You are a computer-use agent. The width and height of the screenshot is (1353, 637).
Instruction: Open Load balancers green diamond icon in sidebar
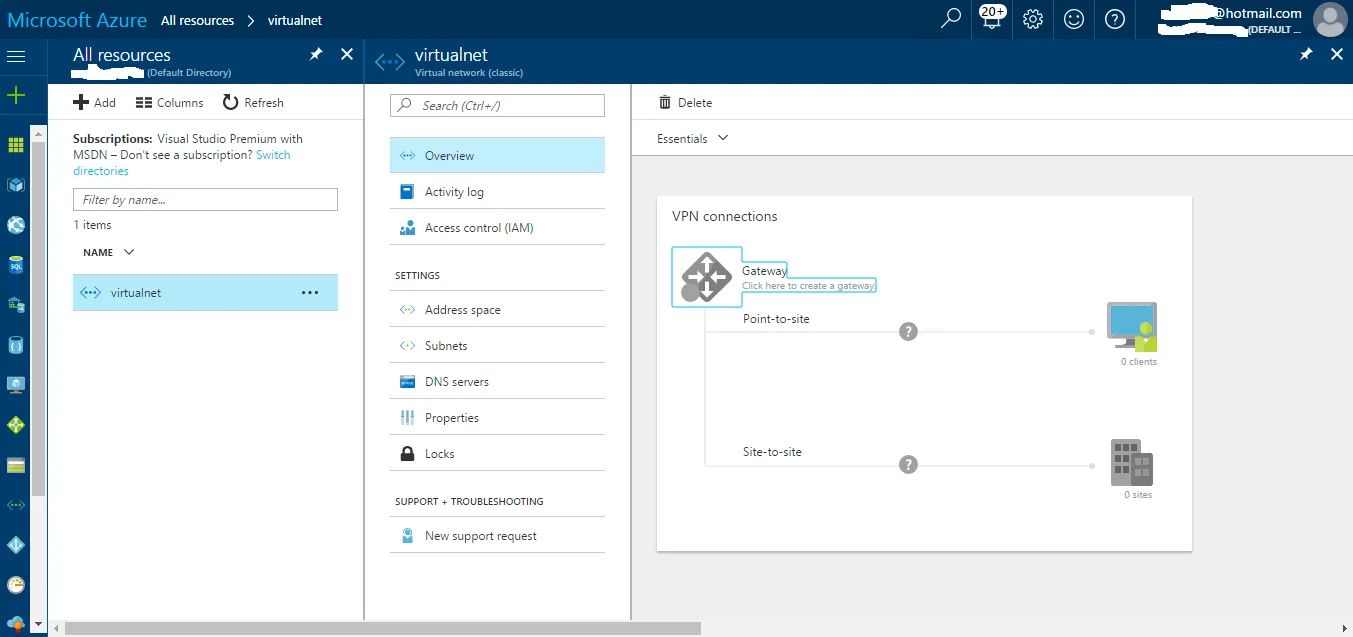pos(15,425)
